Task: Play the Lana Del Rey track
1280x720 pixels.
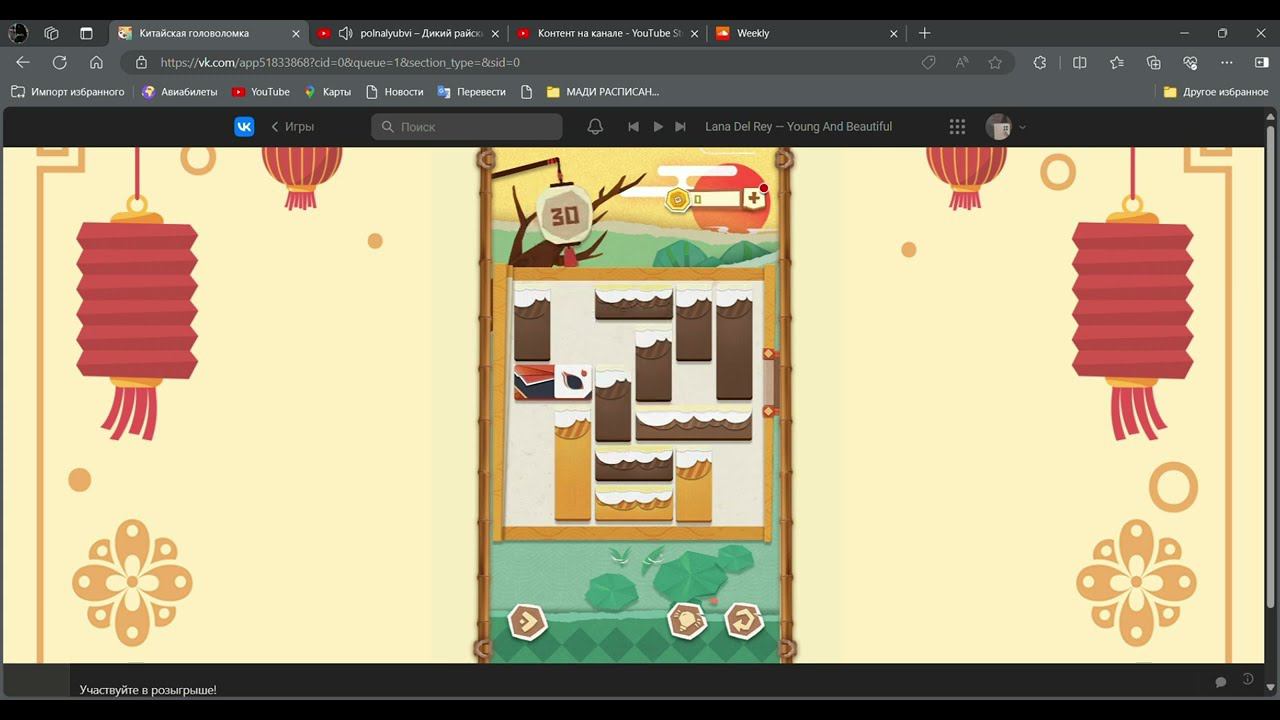Action: [x=658, y=127]
